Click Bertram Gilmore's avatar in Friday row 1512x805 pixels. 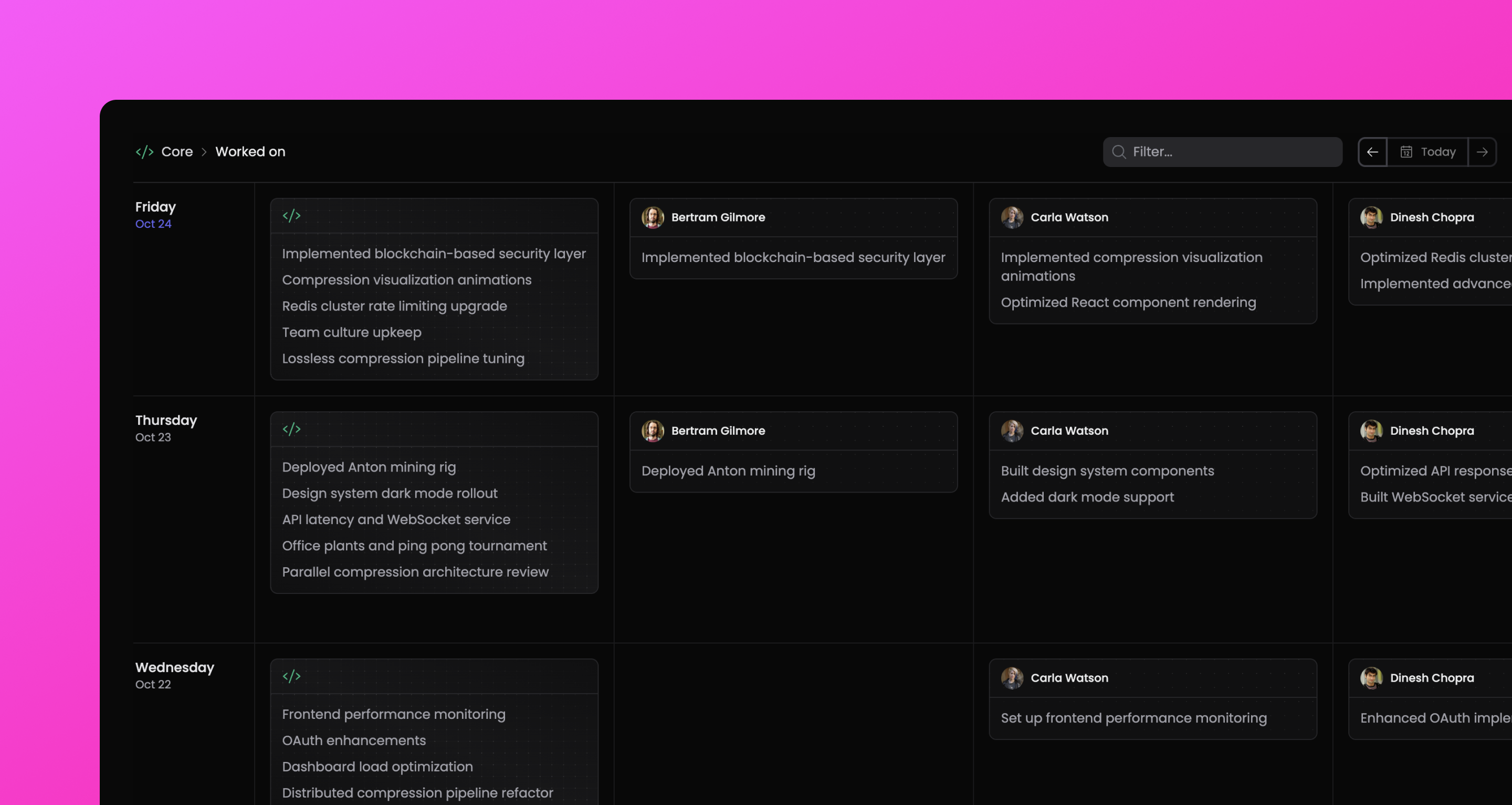click(x=652, y=217)
